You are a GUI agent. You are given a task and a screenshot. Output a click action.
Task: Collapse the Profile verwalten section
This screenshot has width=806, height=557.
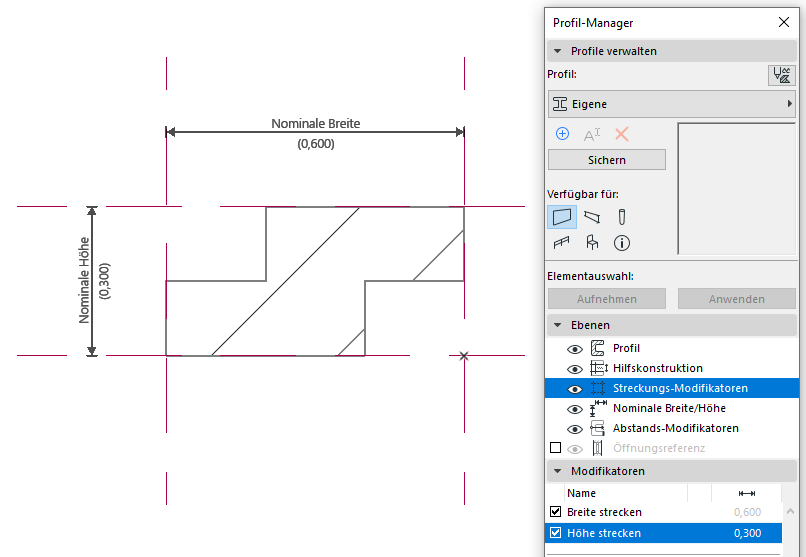(558, 51)
